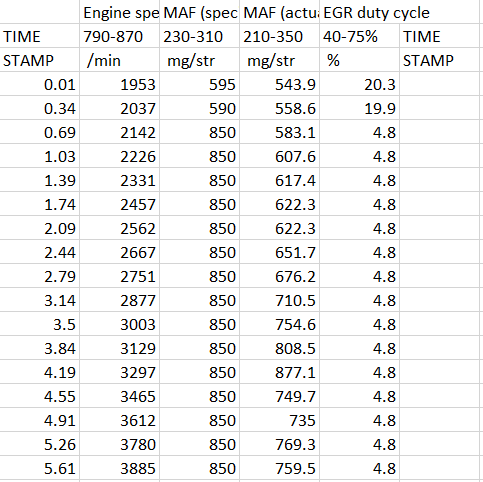Click the MAF actual value 543.9

click(280, 84)
